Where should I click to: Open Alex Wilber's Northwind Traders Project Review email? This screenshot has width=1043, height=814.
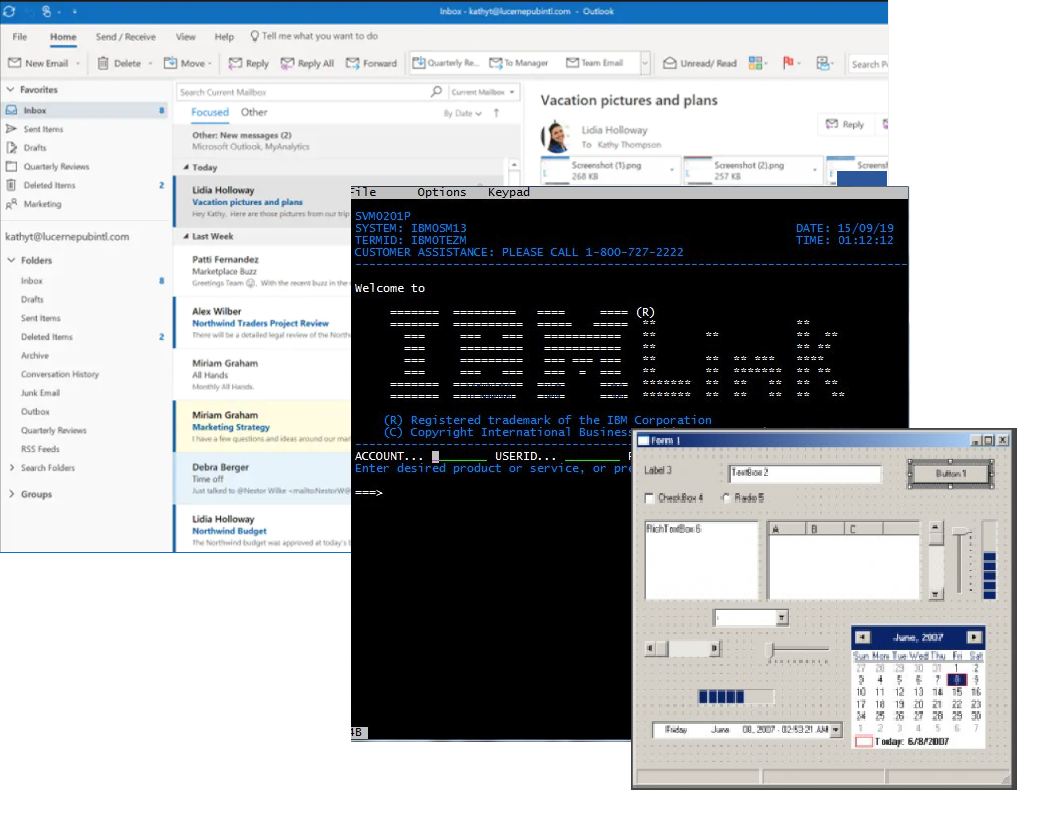(x=263, y=323)
